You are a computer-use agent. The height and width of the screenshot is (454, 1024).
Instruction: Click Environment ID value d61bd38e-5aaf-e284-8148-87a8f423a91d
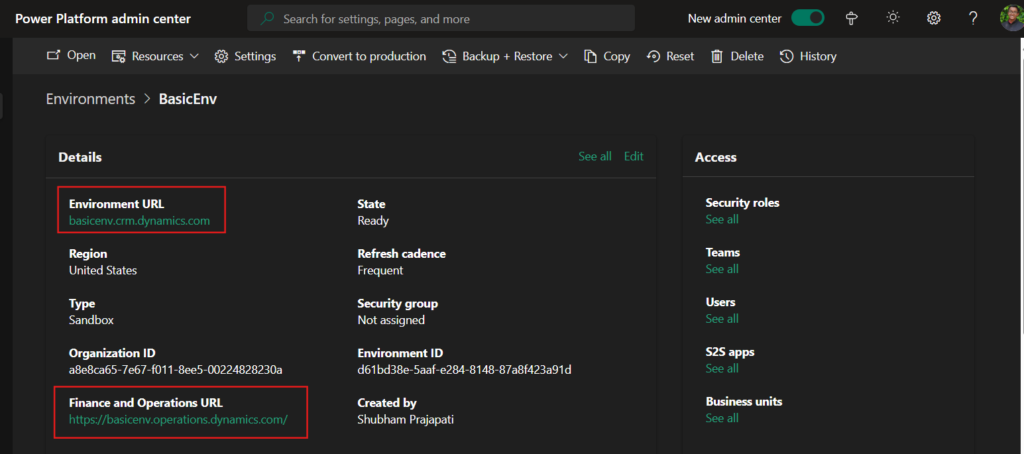click(464, 370)
